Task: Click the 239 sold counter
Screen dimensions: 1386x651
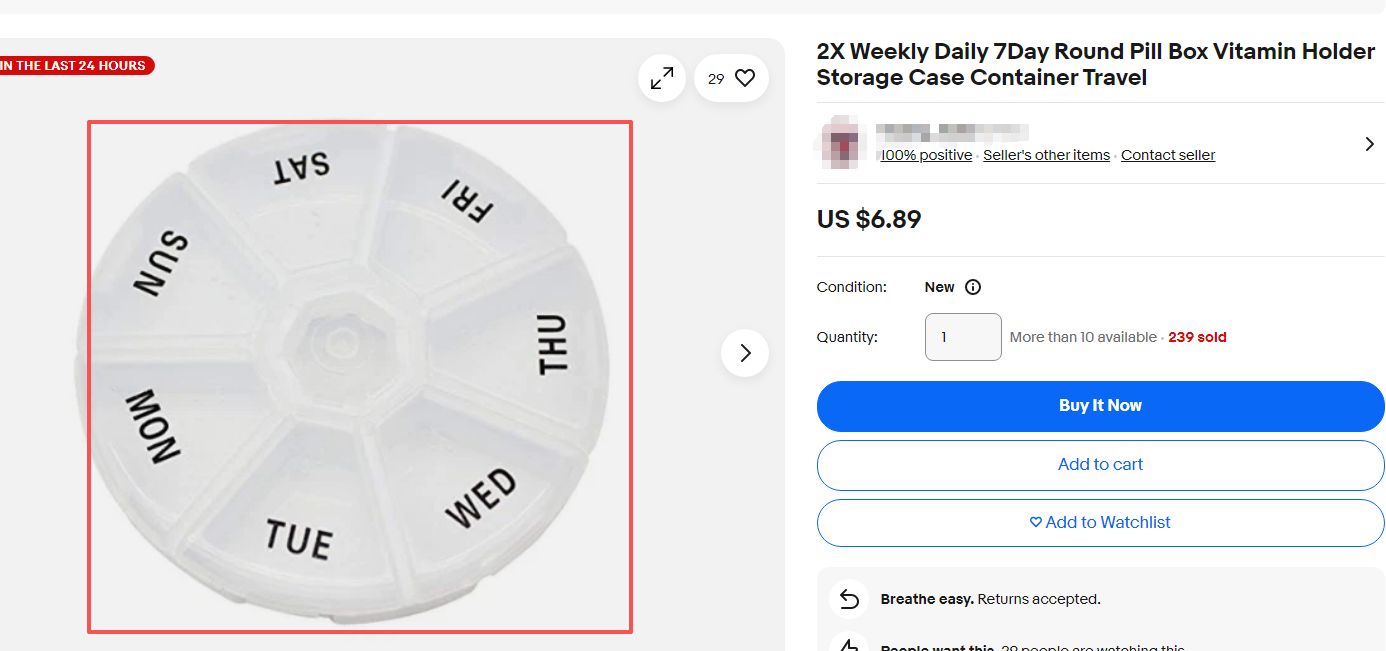Action: coord(1197,337)
